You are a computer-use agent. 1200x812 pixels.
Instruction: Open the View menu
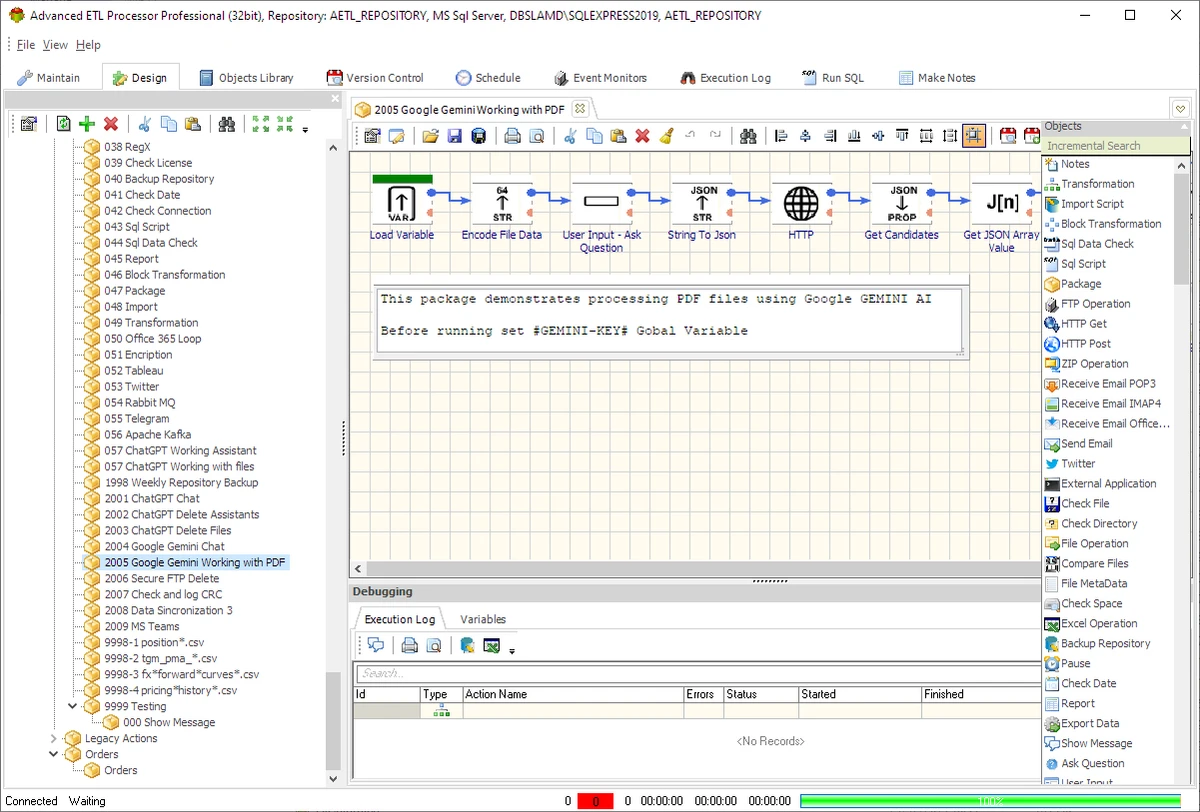click(x=55, y=45)
